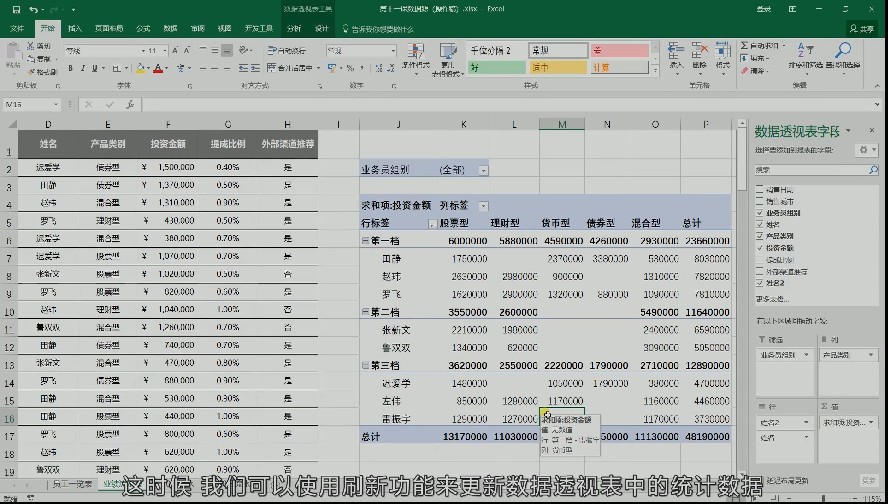Switch to the 插入 ribbon tab
Viewport: 888px width, 504px height.
tap(75, 28)
